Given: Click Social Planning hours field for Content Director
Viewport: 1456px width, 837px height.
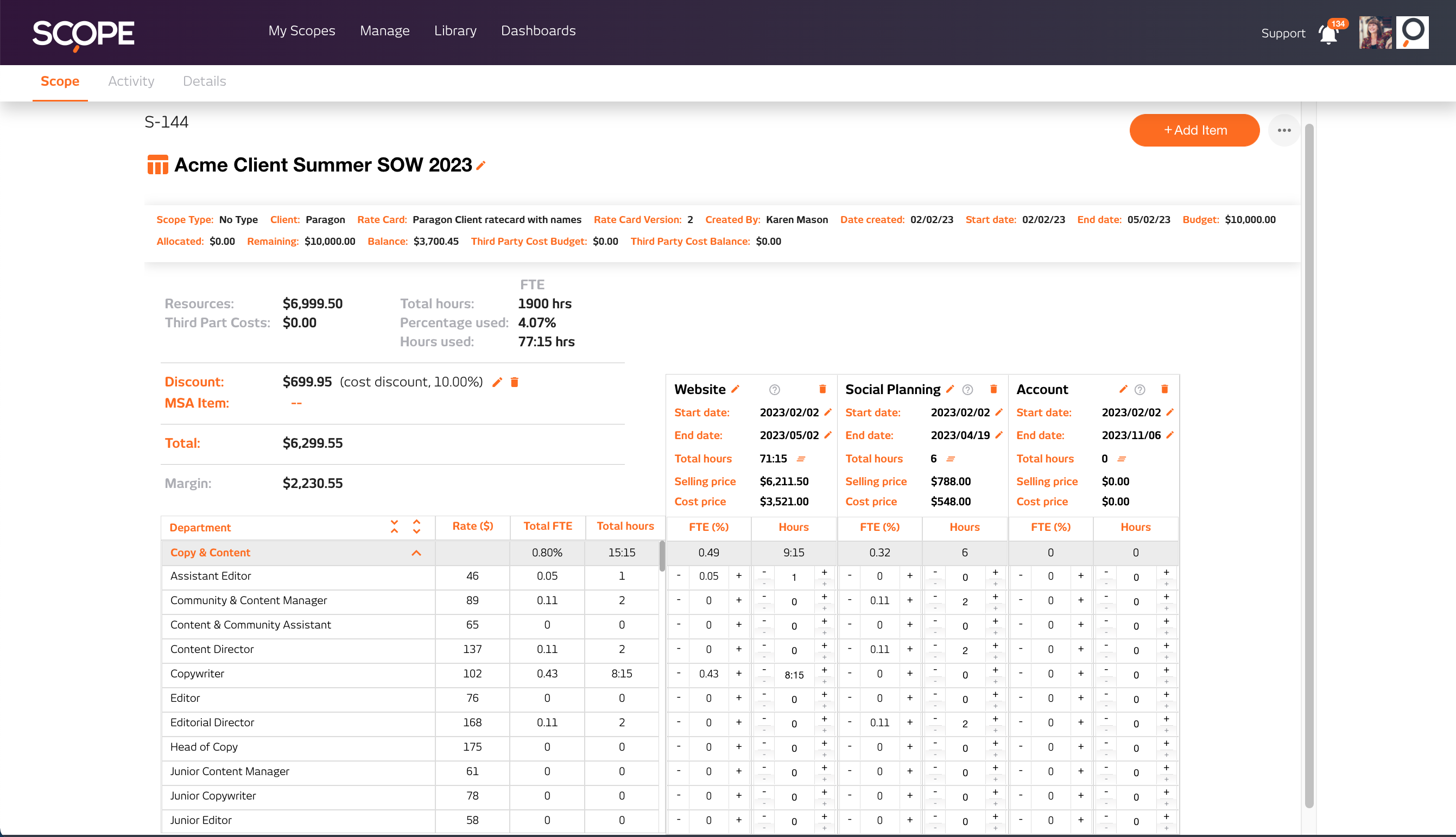Looking at the screenshot, I should point(965,650).
